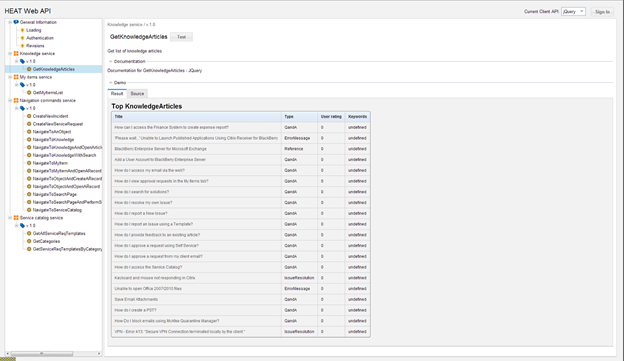This screenshot has height=361, width=624.
Task: Switch to the Source tab
Action: (137, 94)
